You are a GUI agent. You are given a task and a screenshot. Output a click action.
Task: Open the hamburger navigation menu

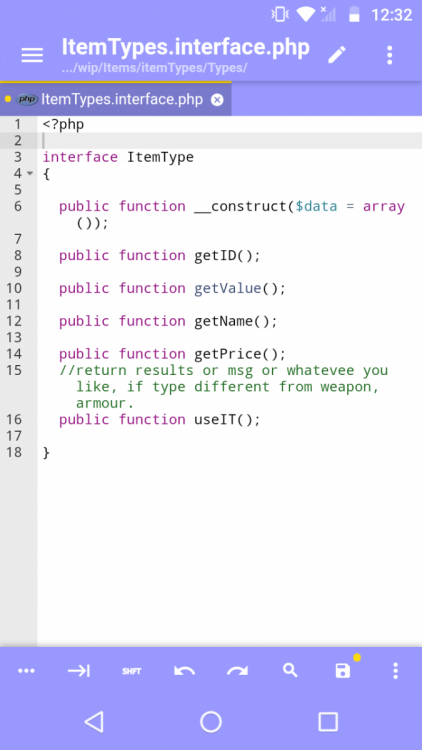coord(32,55)
